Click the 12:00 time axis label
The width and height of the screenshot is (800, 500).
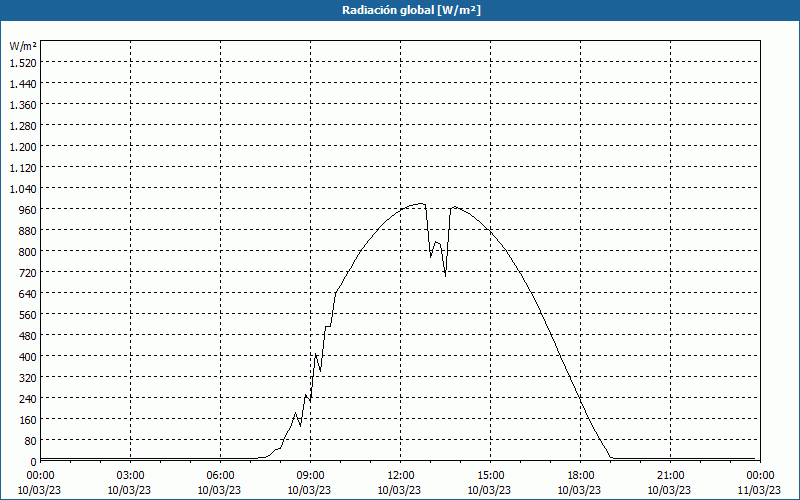point(401,476)
